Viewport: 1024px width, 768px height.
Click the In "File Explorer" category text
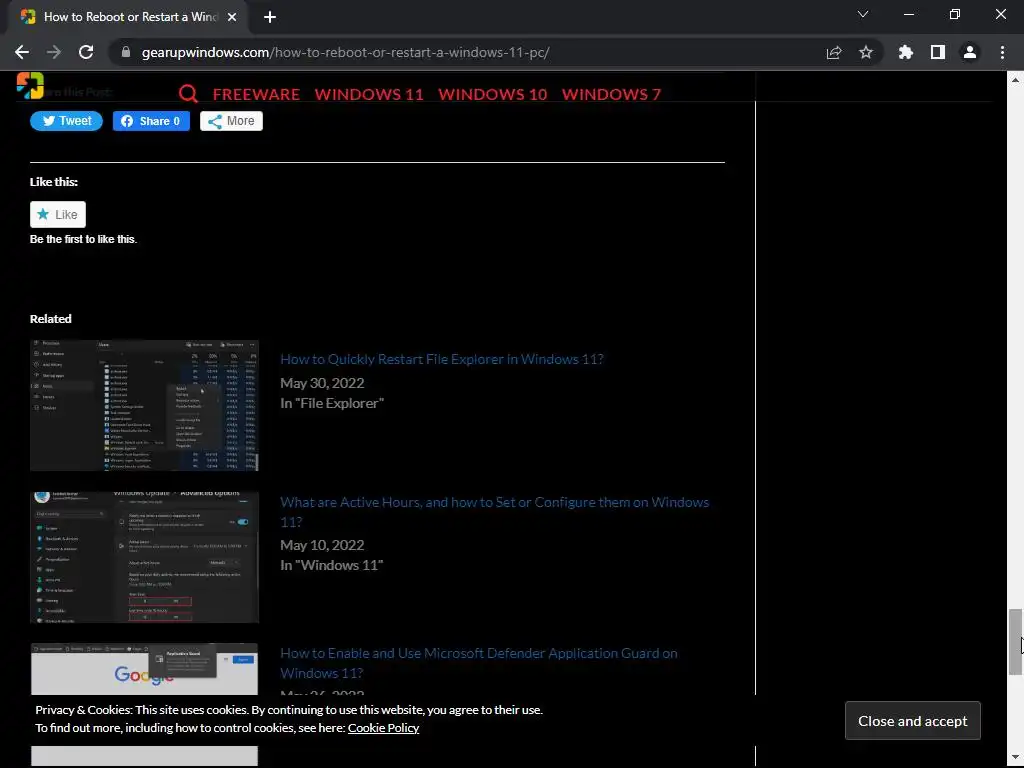click(332, 404)
